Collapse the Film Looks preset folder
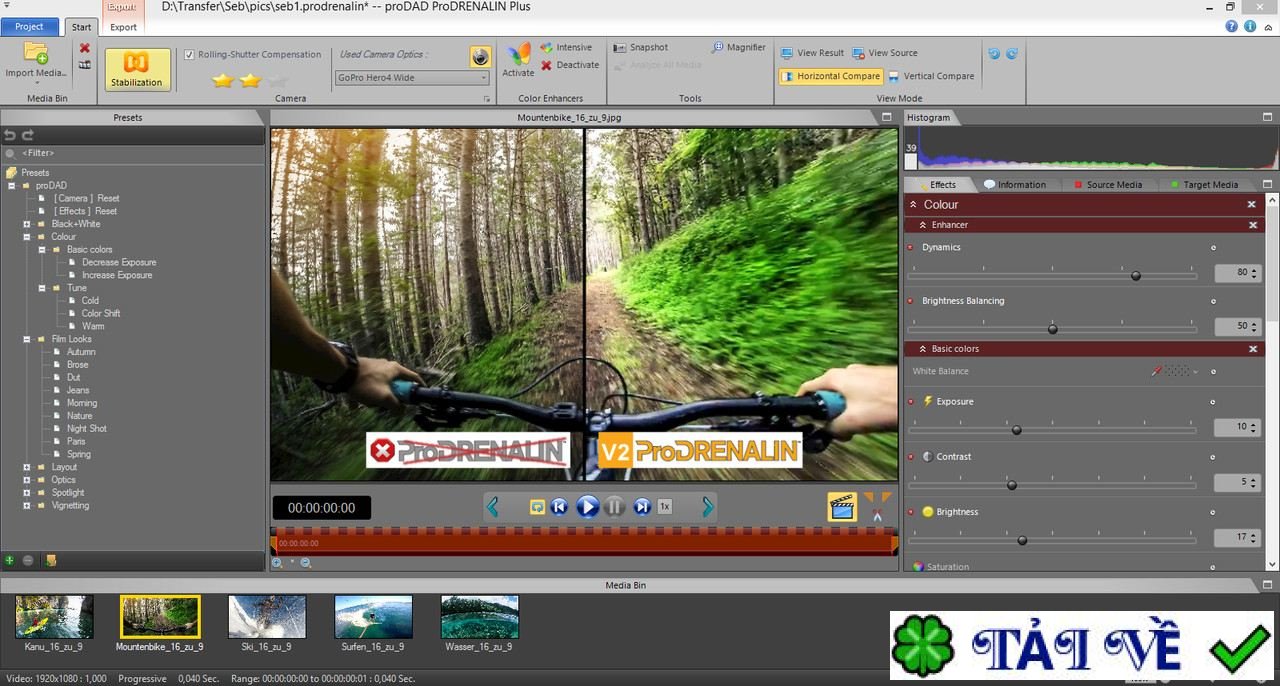 point(28,339)
